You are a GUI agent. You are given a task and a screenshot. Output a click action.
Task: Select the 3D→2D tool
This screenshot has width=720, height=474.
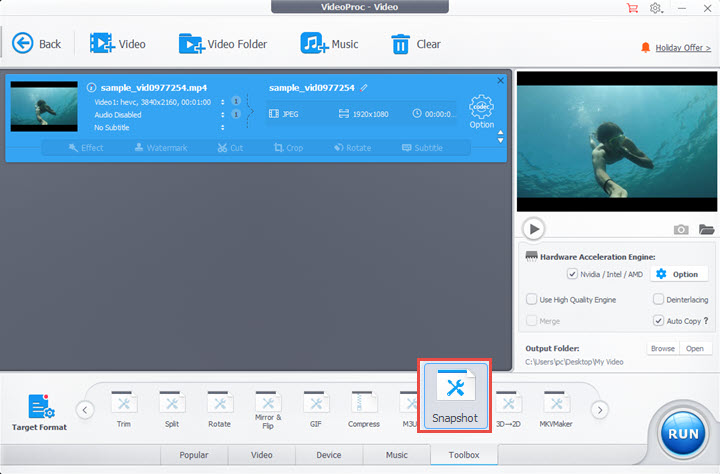click(x=508, y=409)
